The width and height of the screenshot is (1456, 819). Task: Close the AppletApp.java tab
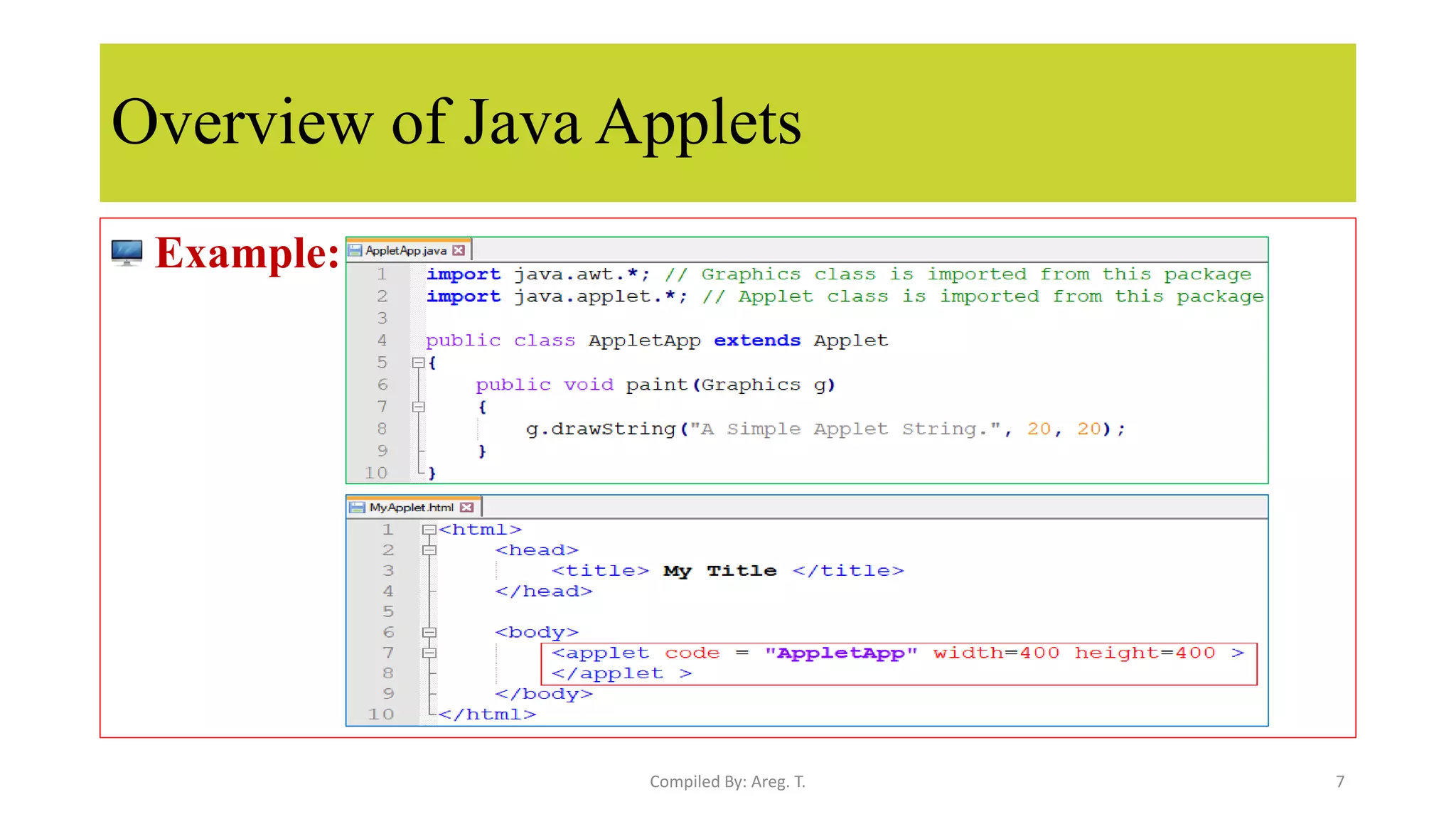[x=459, y=250]
